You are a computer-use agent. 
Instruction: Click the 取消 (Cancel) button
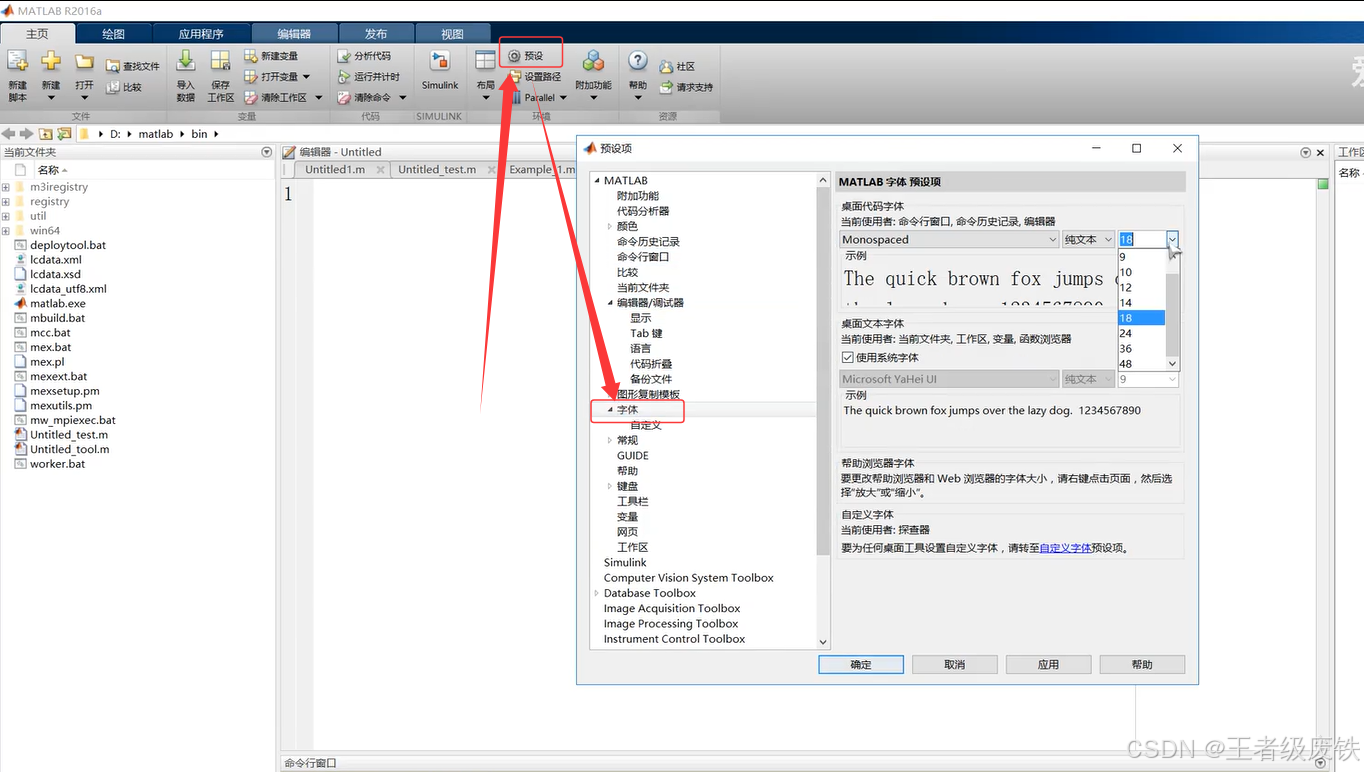click(955, 664)
